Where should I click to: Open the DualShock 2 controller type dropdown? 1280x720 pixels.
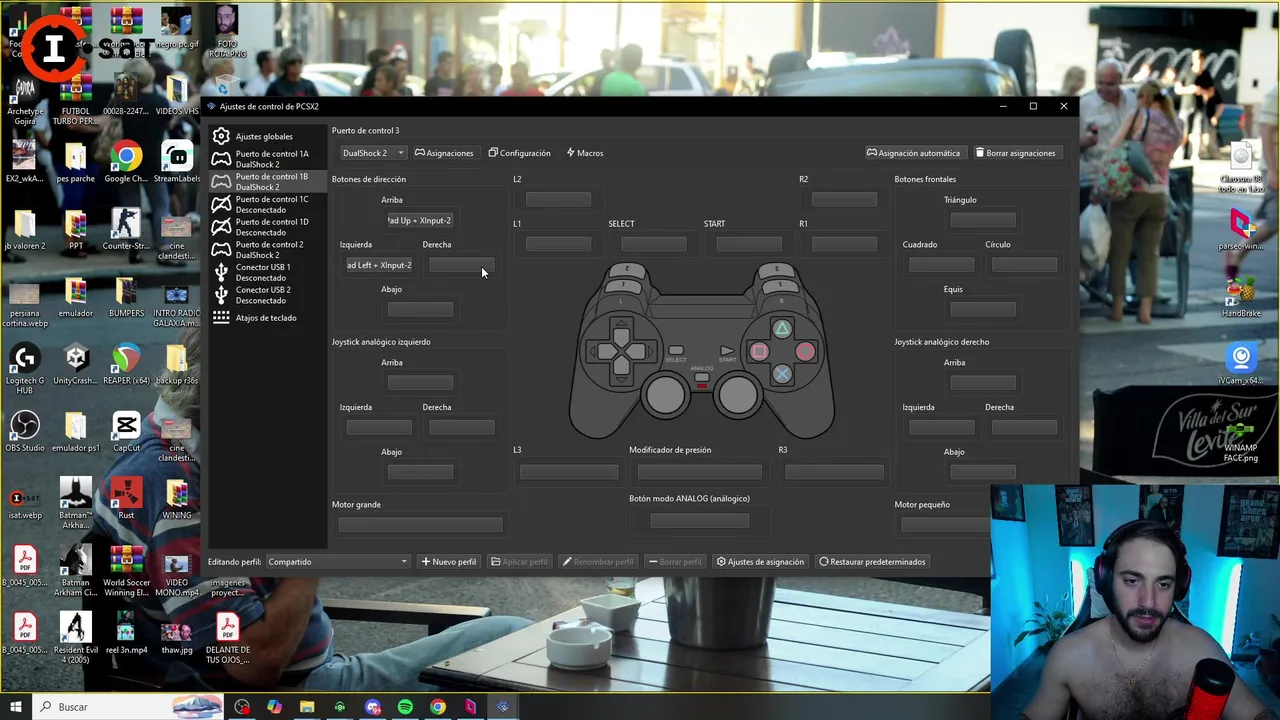click(x=372, y=153)
